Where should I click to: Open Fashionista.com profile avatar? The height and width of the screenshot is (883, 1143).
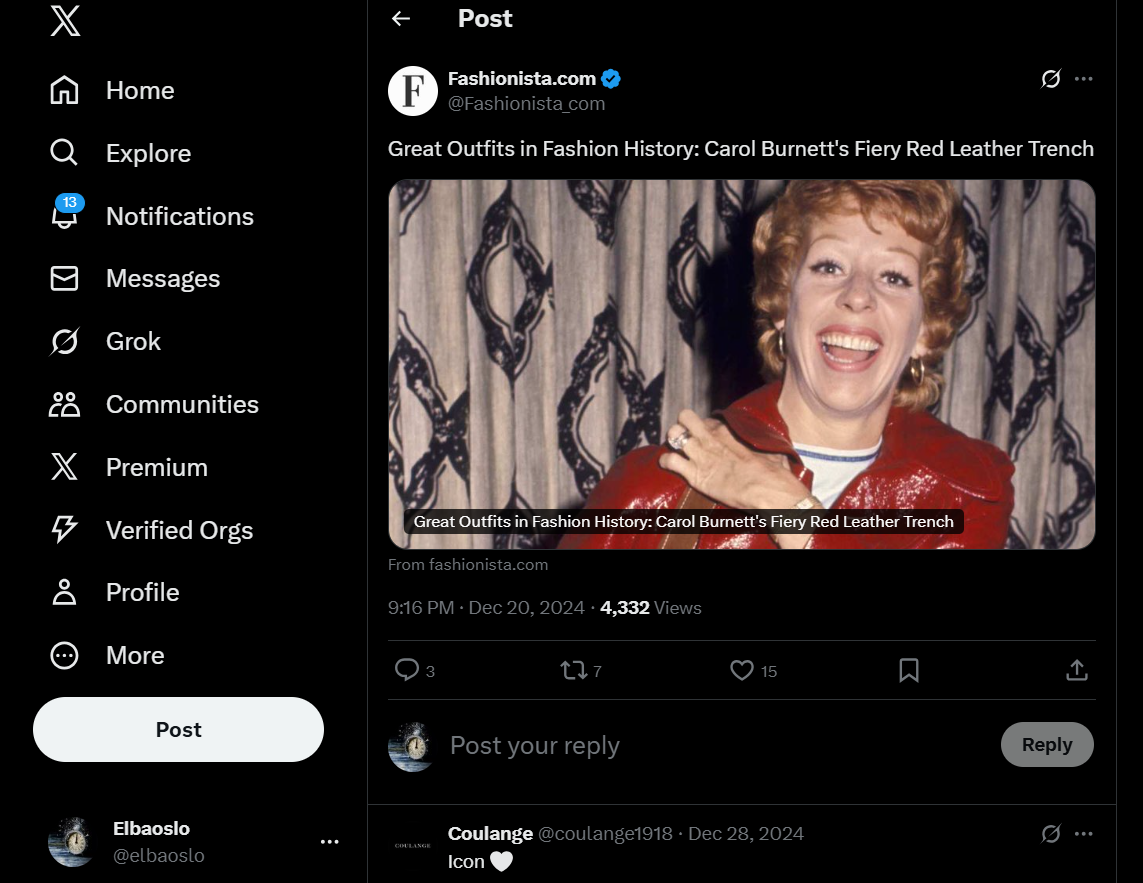click(x=413, y=91)
